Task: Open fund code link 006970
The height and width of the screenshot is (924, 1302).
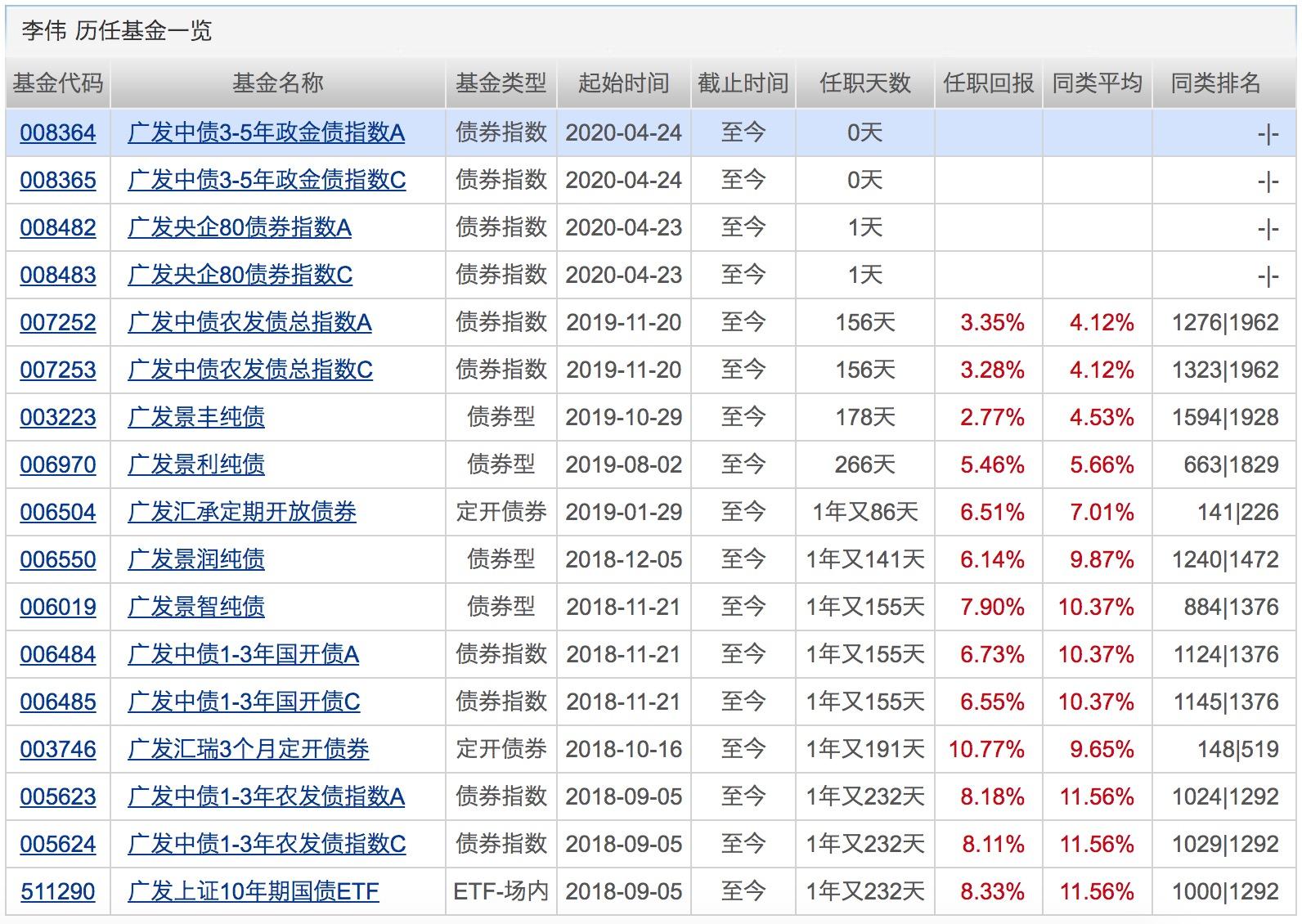Action: click(x=58, y=464)
